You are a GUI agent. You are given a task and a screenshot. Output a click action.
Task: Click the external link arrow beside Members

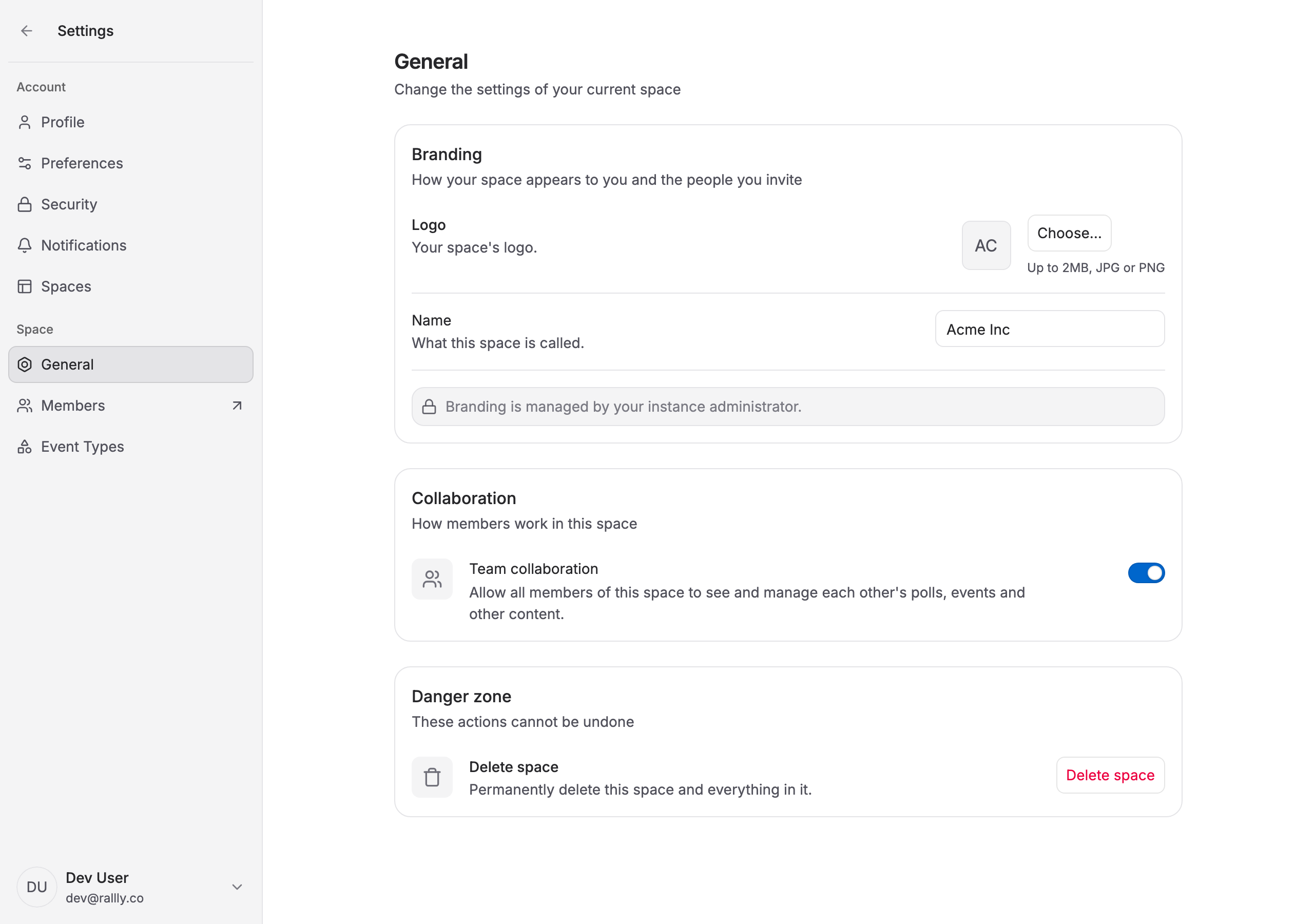pos(237,406)
